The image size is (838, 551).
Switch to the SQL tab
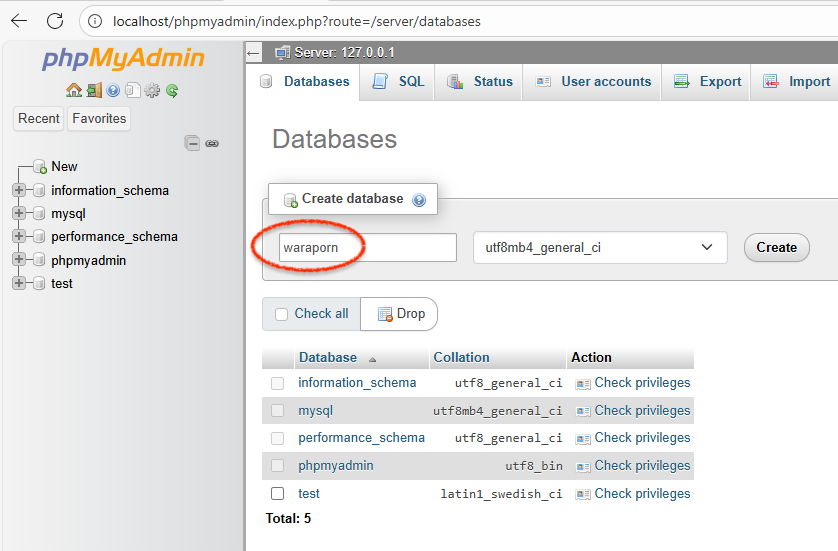click(399, 82)
